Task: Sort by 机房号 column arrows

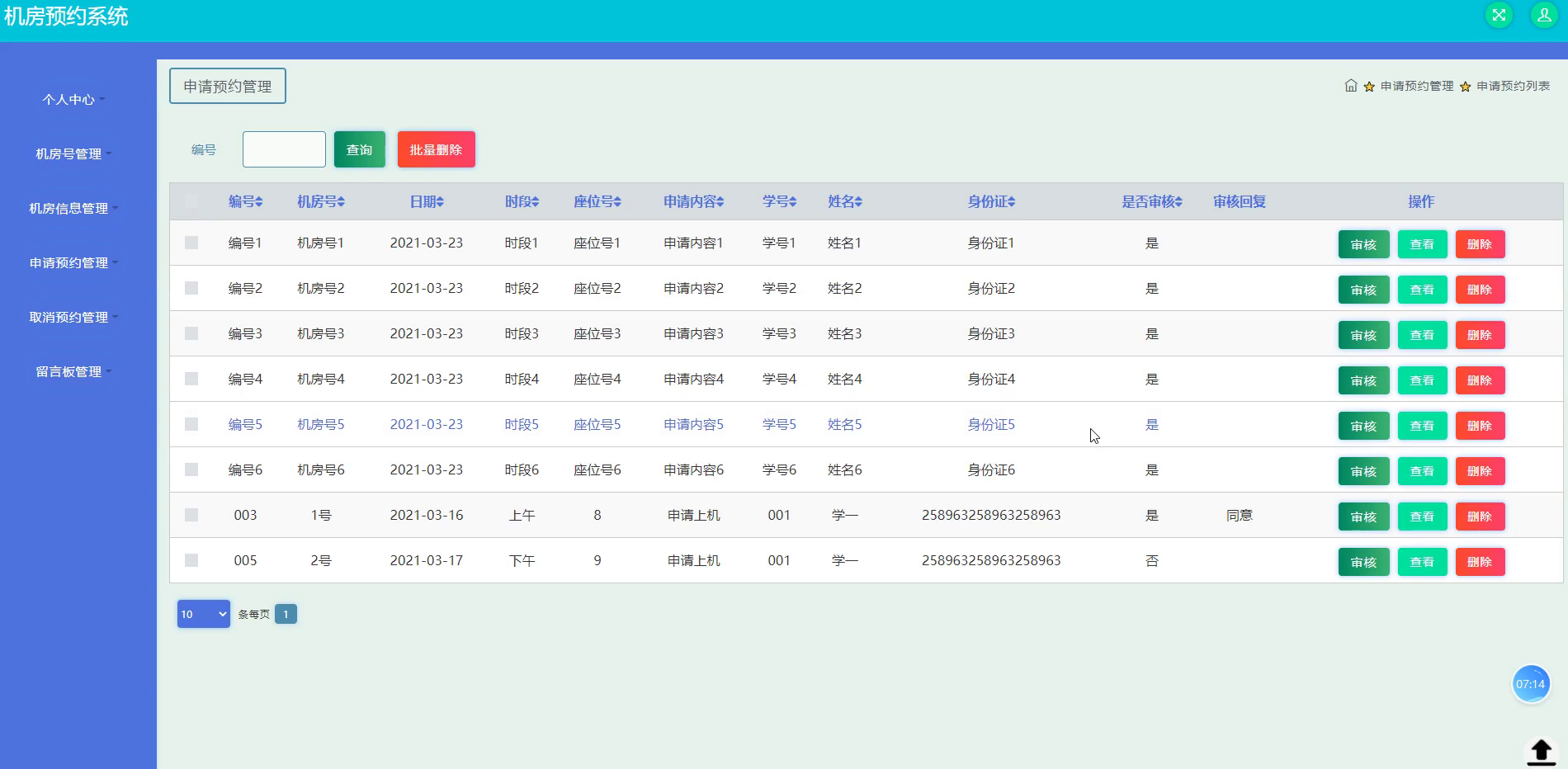Action: click(342, 202)
